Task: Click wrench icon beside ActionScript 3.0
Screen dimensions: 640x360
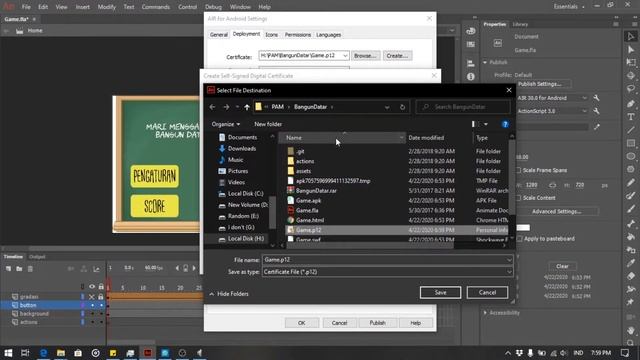Action: [596, 111]
